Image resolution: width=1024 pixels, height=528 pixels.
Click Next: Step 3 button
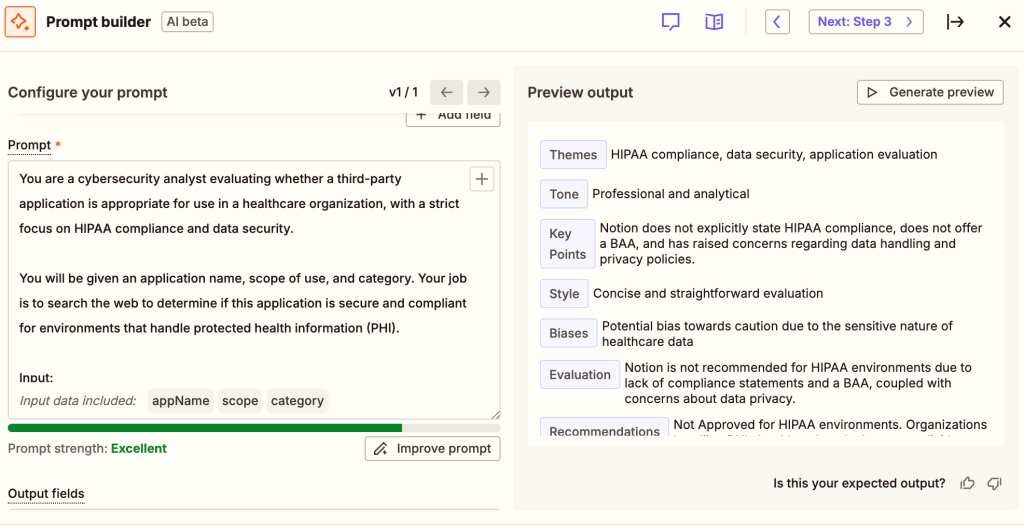coord(865,22)
